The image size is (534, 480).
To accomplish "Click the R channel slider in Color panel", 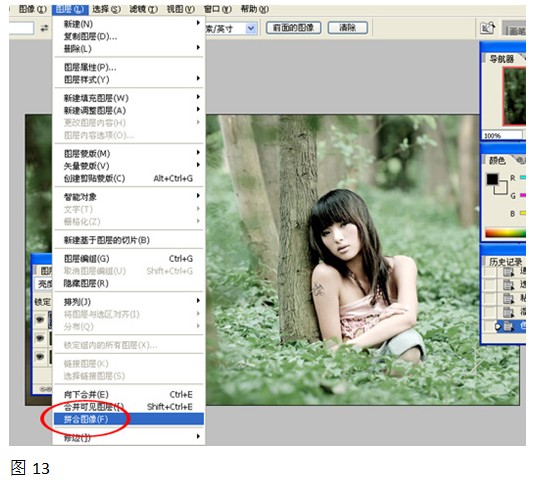I will coord(522,177).
